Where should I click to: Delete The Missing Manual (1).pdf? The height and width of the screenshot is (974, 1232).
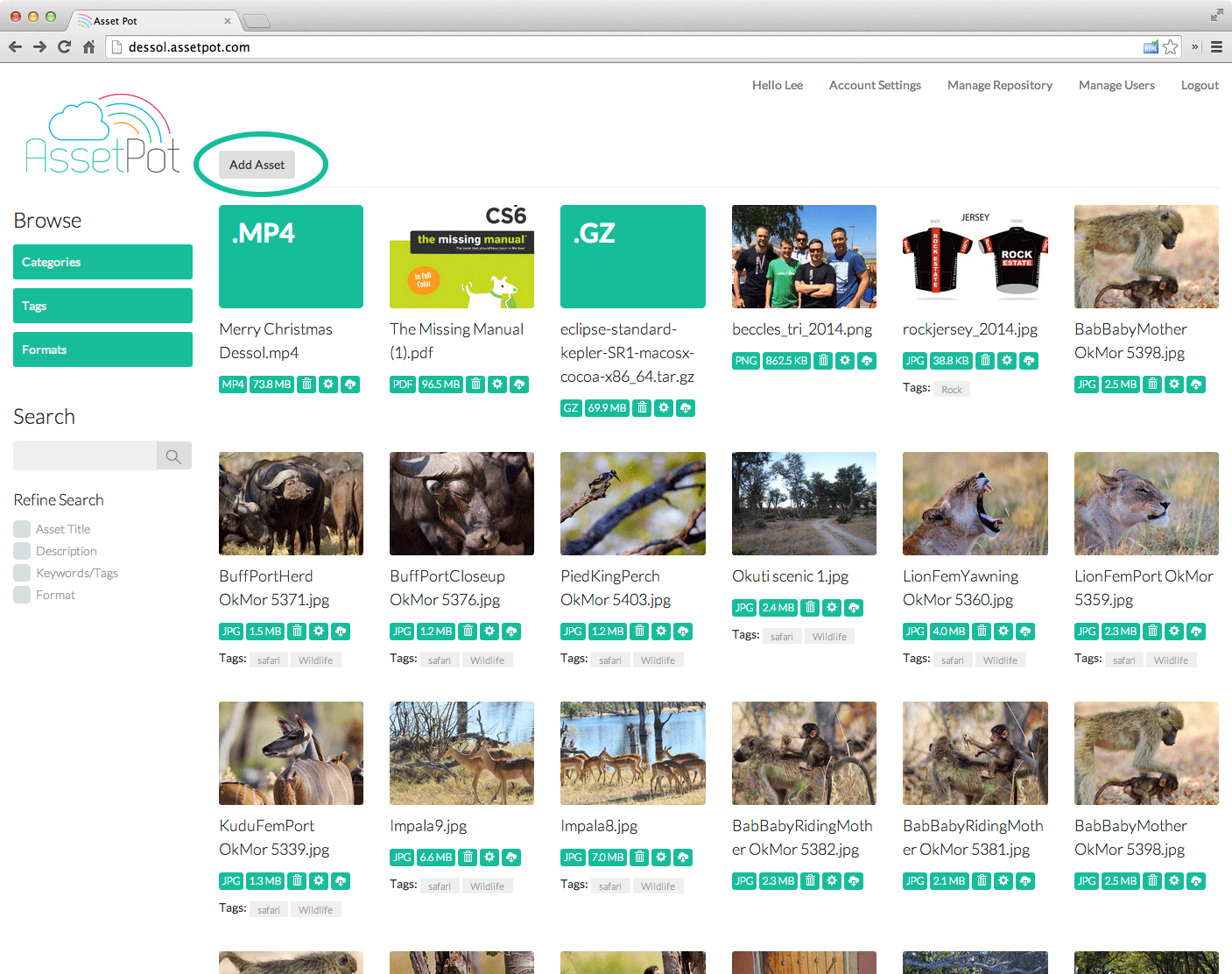coord(475,385)
